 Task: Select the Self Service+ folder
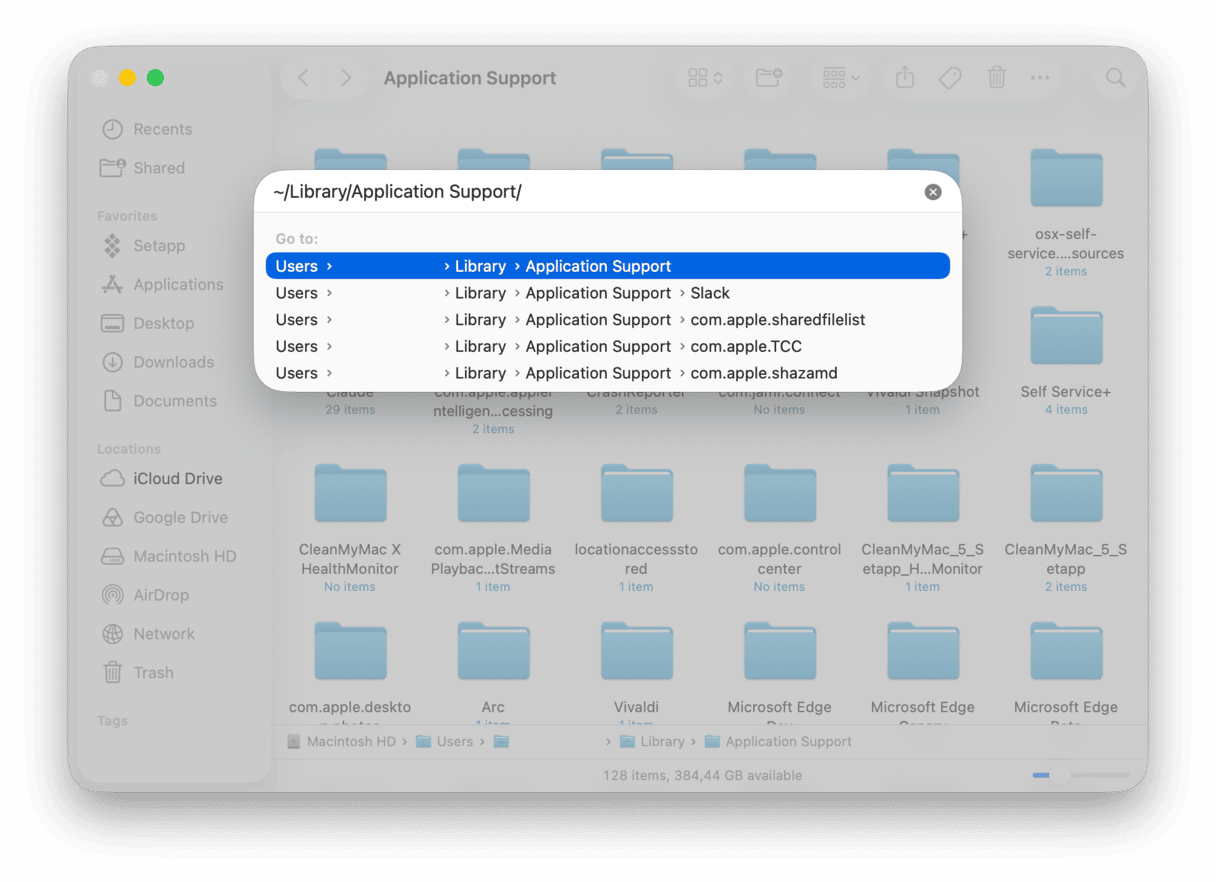[1066, 336]
